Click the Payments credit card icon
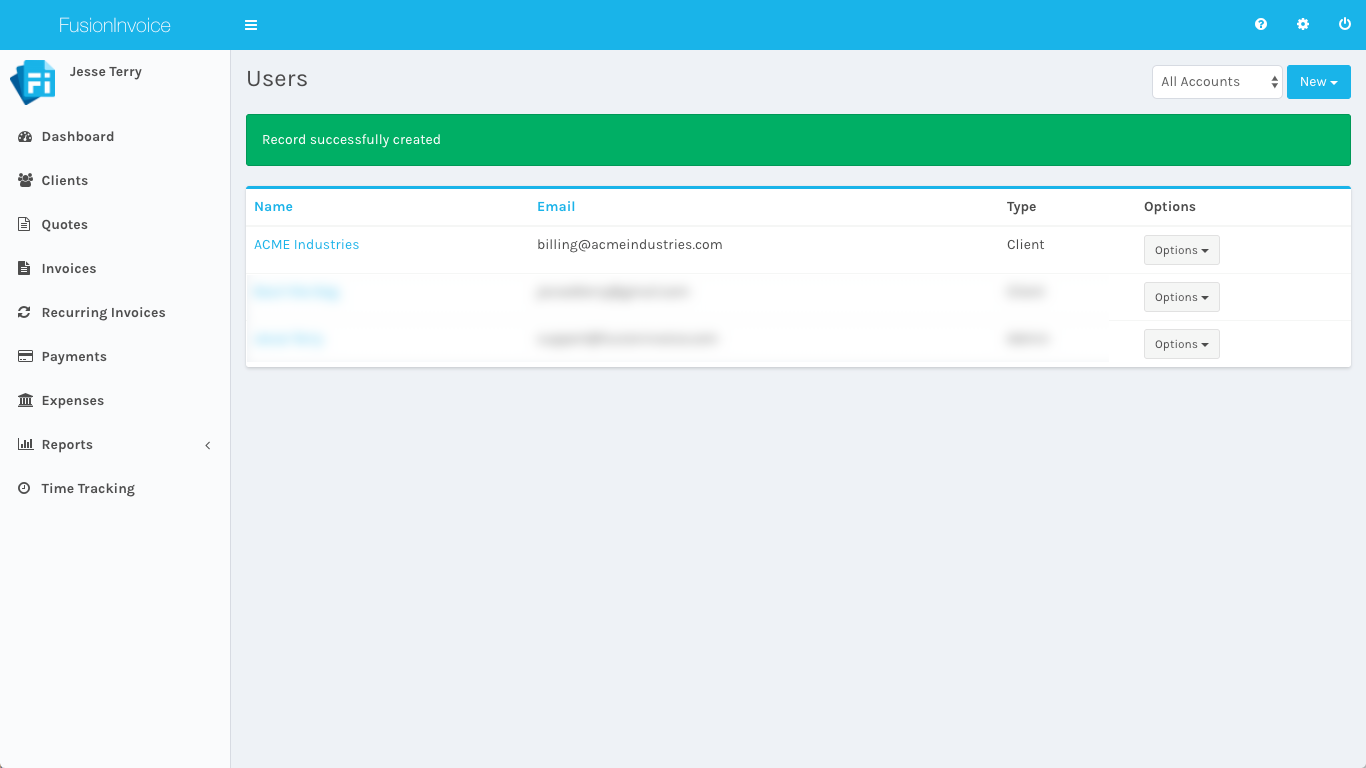 25,357
